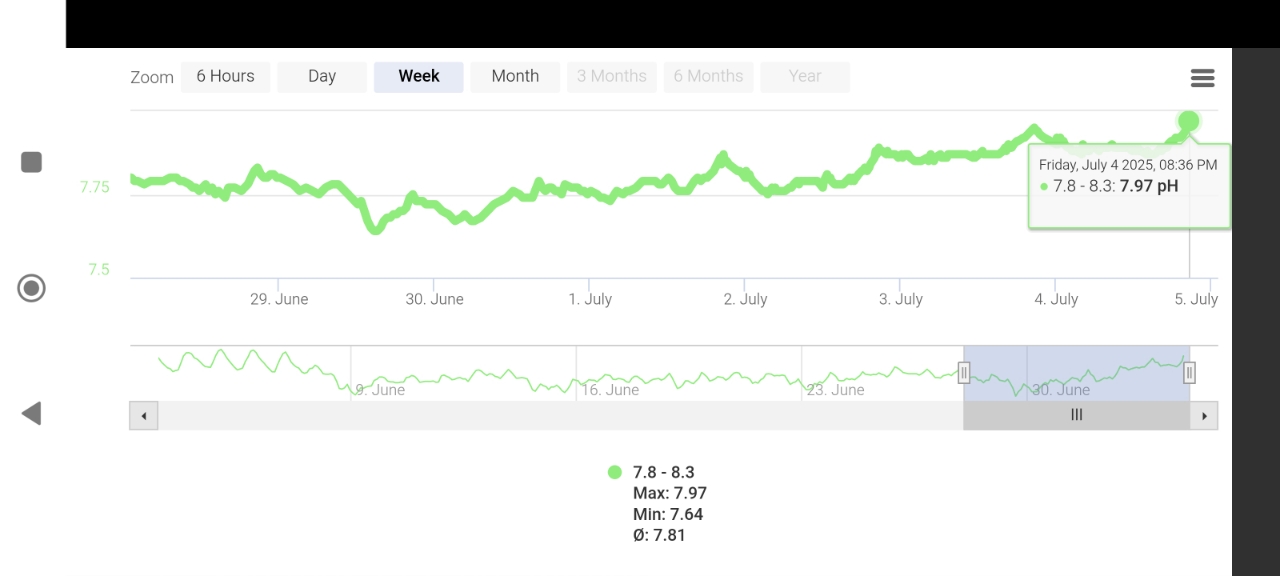Tap the Android back triangle button

point(32,413)
